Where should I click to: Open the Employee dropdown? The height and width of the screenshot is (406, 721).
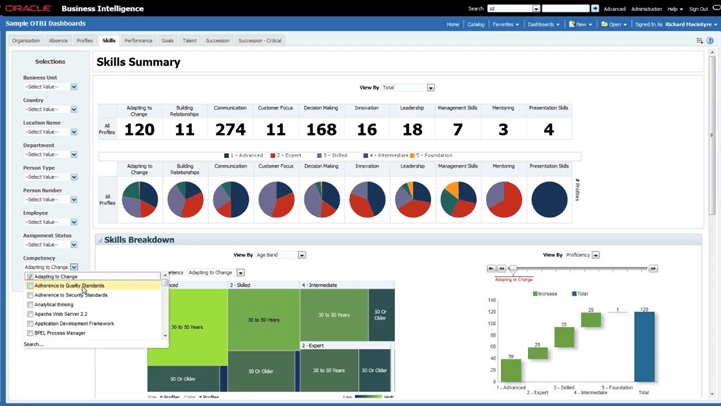(x=74, y=222)
